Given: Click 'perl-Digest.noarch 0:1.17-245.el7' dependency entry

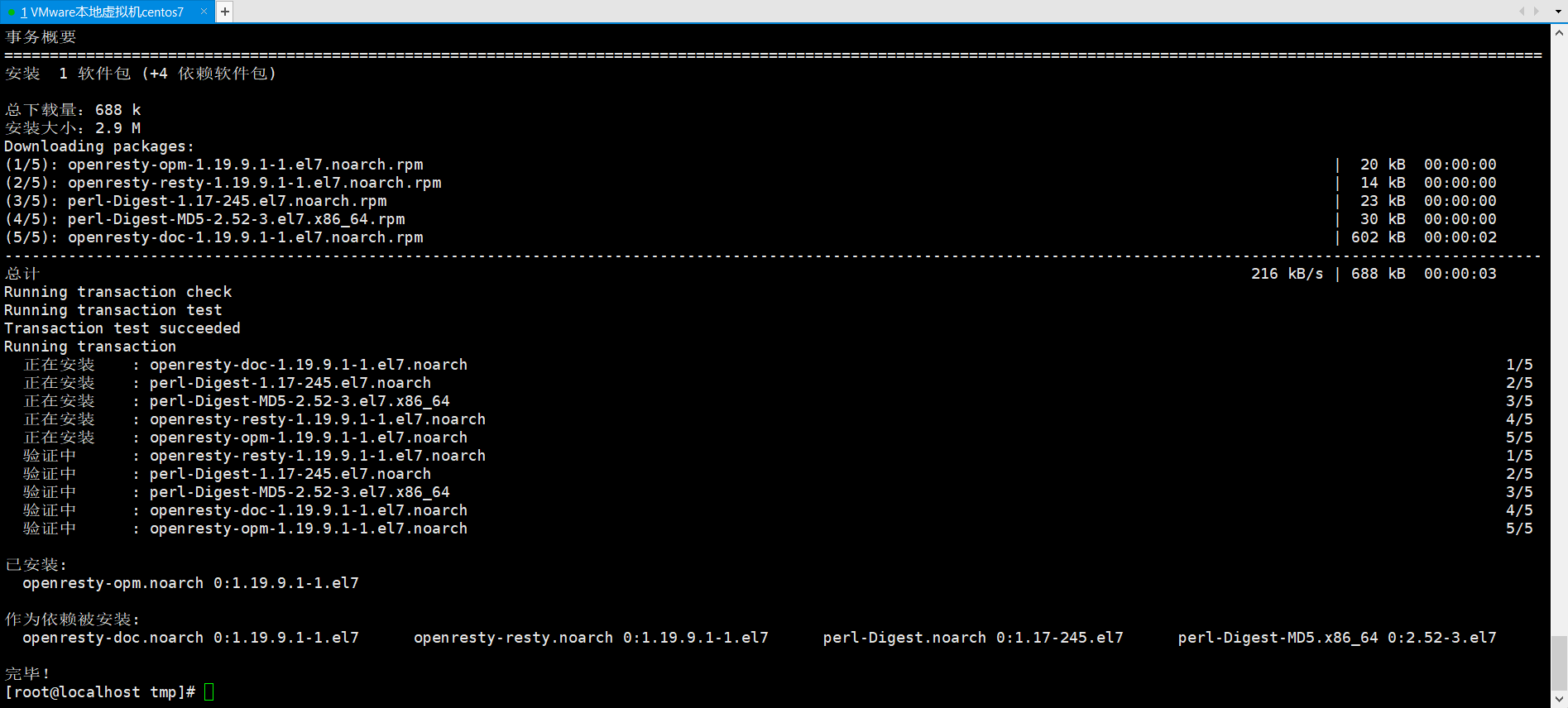Looking at the screenshot, I should pos(973,638).
